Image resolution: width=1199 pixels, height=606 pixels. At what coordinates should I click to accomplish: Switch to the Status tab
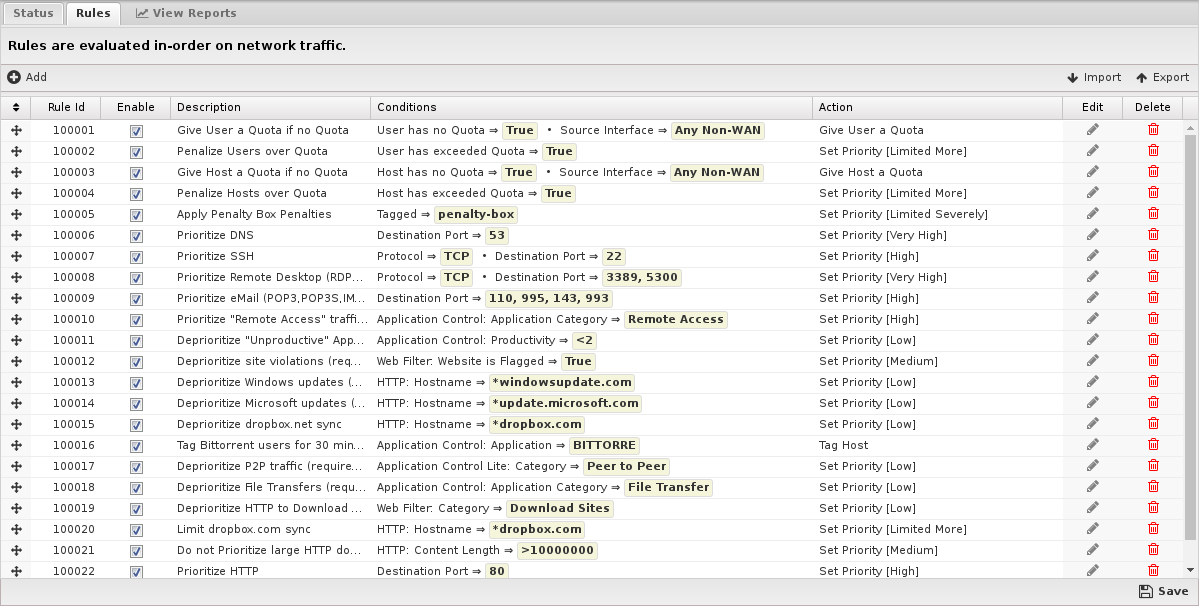pyautogui.click(x=33, y=13)
